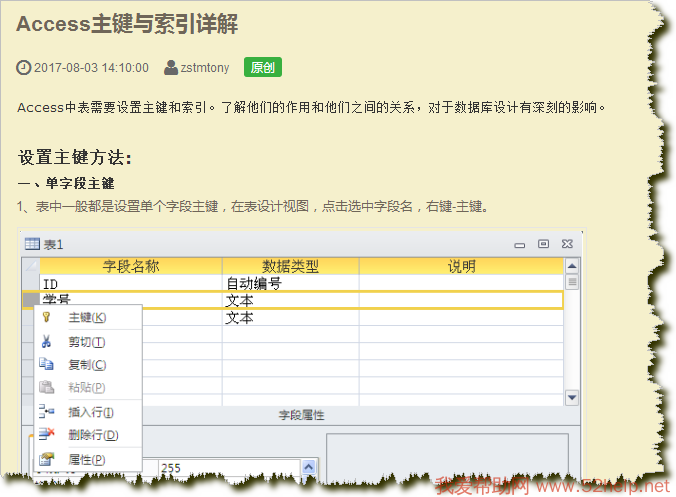Click the 字段名称 column header
Image resolution: width=676 pixels, height=497 pixels.
(131, 266)
